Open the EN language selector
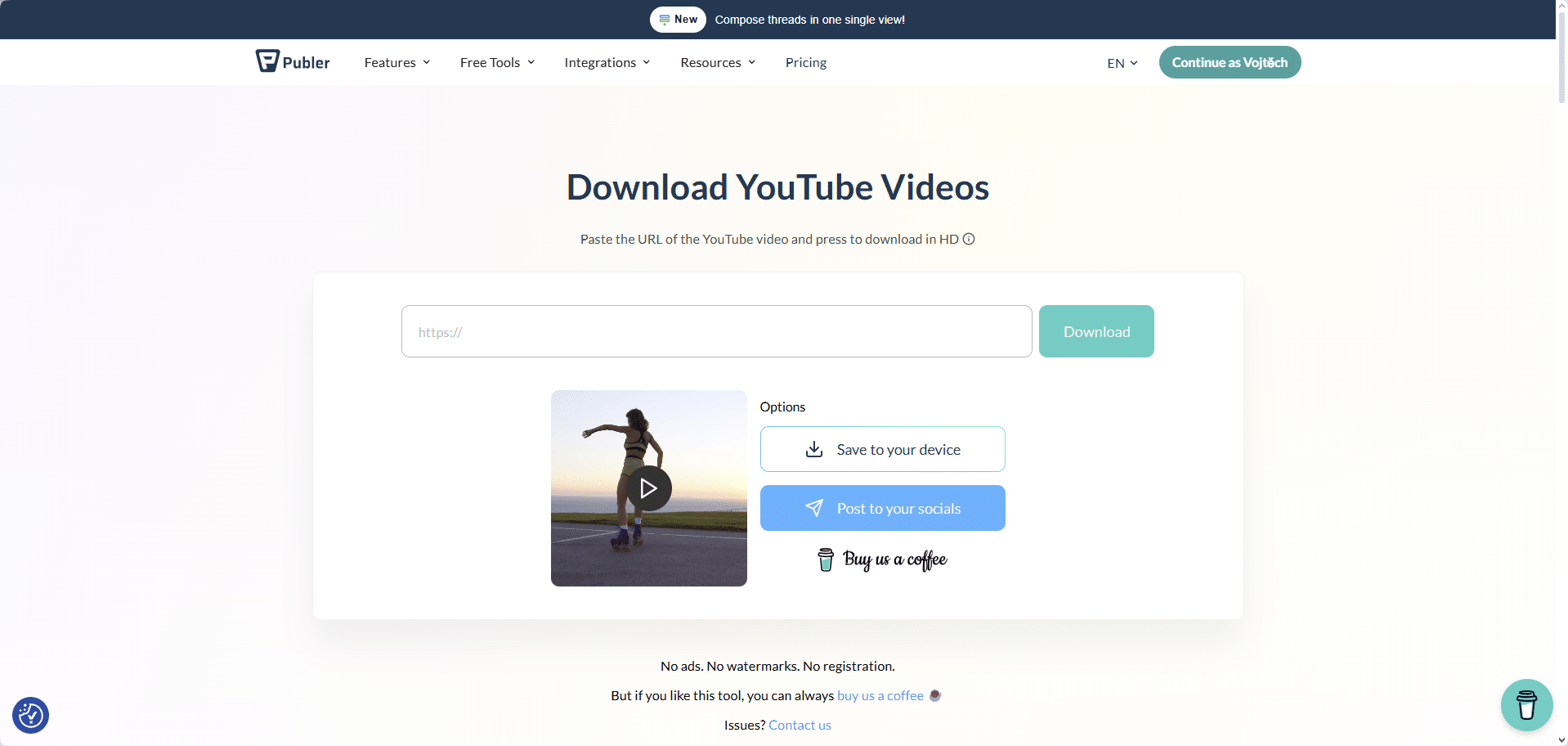 pos(1122,63)
